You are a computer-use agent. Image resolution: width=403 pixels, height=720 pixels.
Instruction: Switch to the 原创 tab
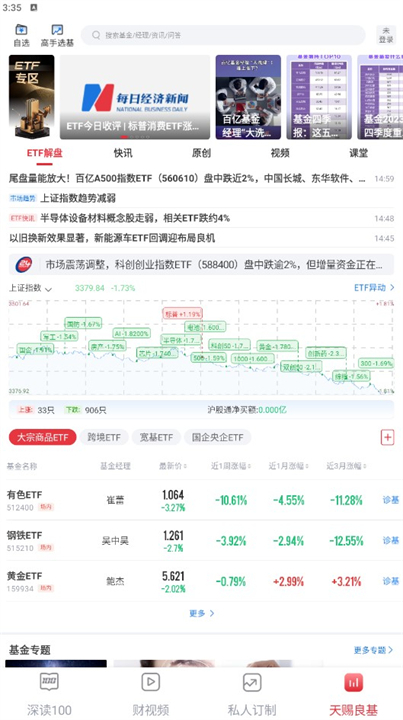[202, 153]
